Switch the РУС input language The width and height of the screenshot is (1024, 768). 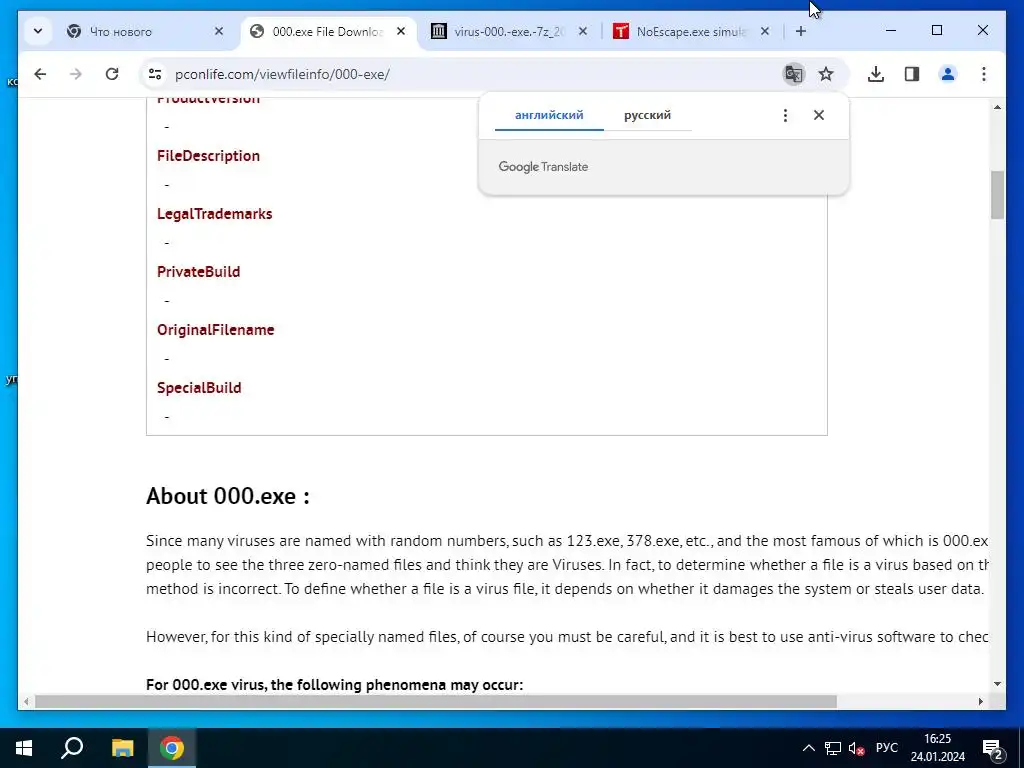pos(887,748)
